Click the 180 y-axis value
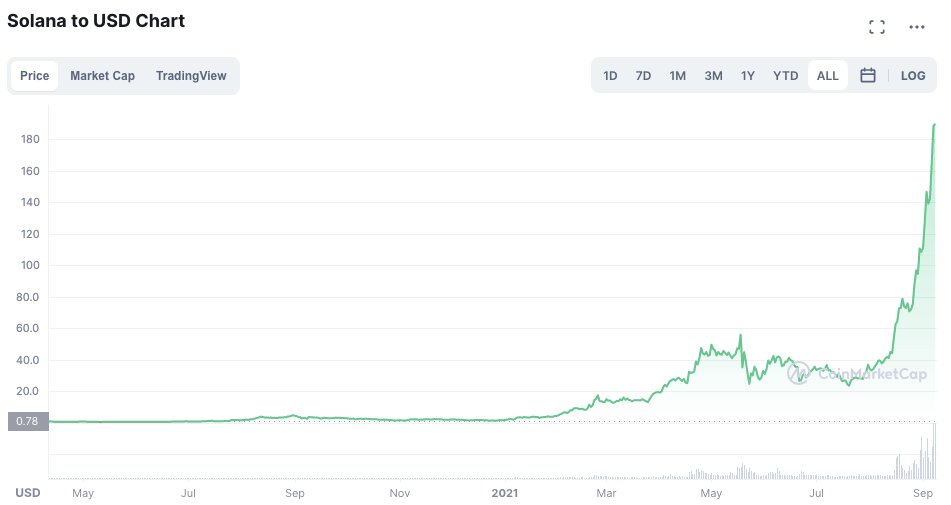 30,139
